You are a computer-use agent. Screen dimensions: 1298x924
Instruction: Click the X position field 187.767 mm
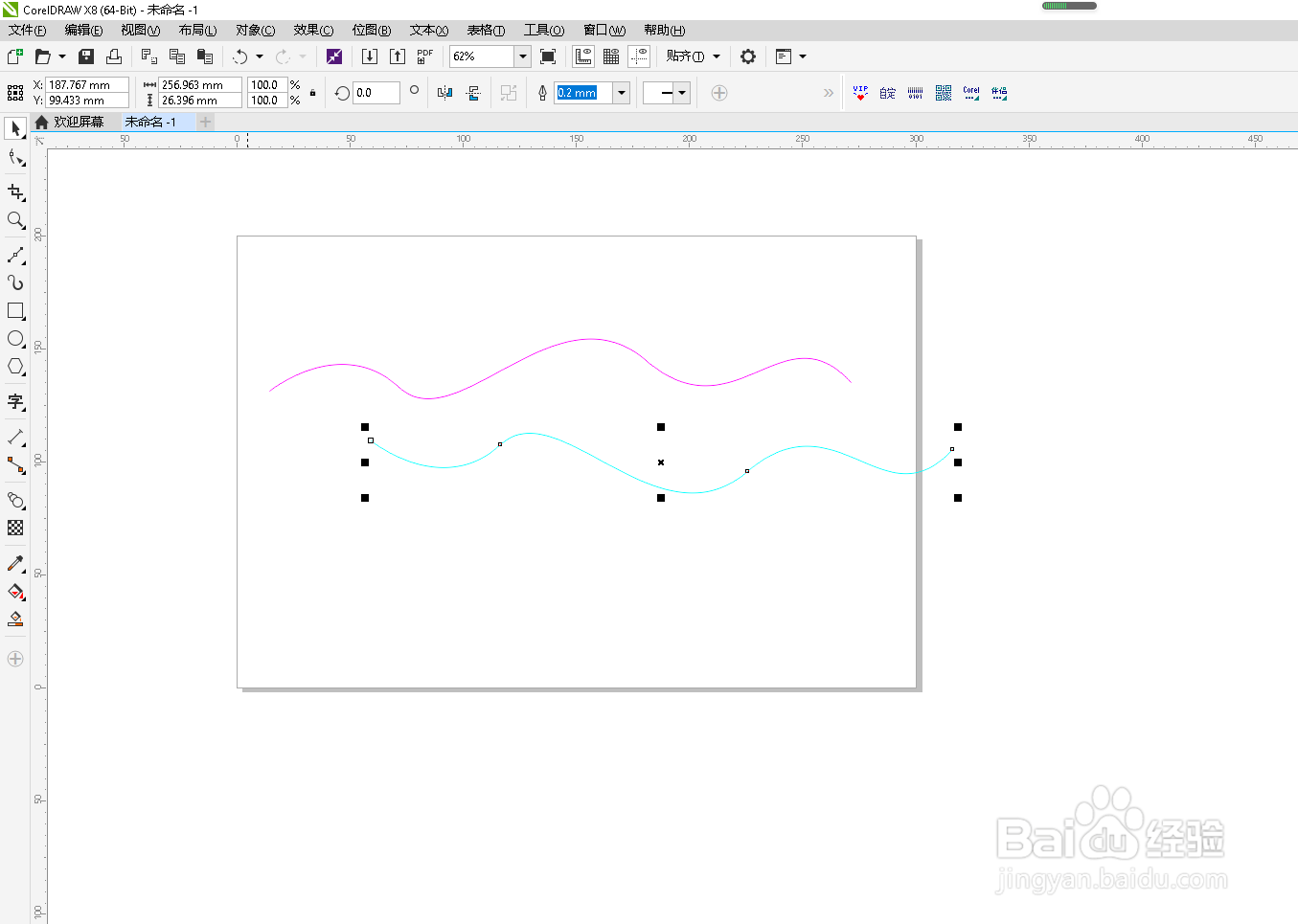[x=87, y=85]
